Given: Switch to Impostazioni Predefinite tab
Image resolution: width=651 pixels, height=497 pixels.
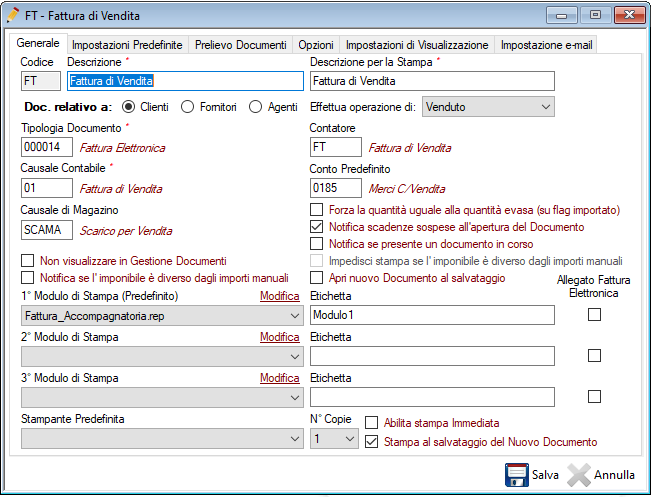Looking at the screenshot, I should click(126, 45).
